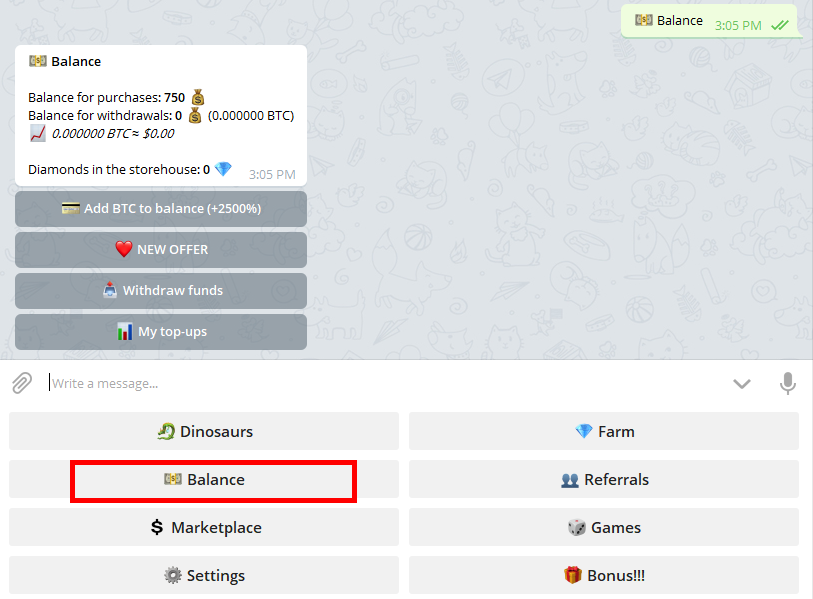Image resolution: width=813 pixels, height=599 pixels.
Task: Click the money bag beside purchases balance
Action: click(x=198, y=97)
